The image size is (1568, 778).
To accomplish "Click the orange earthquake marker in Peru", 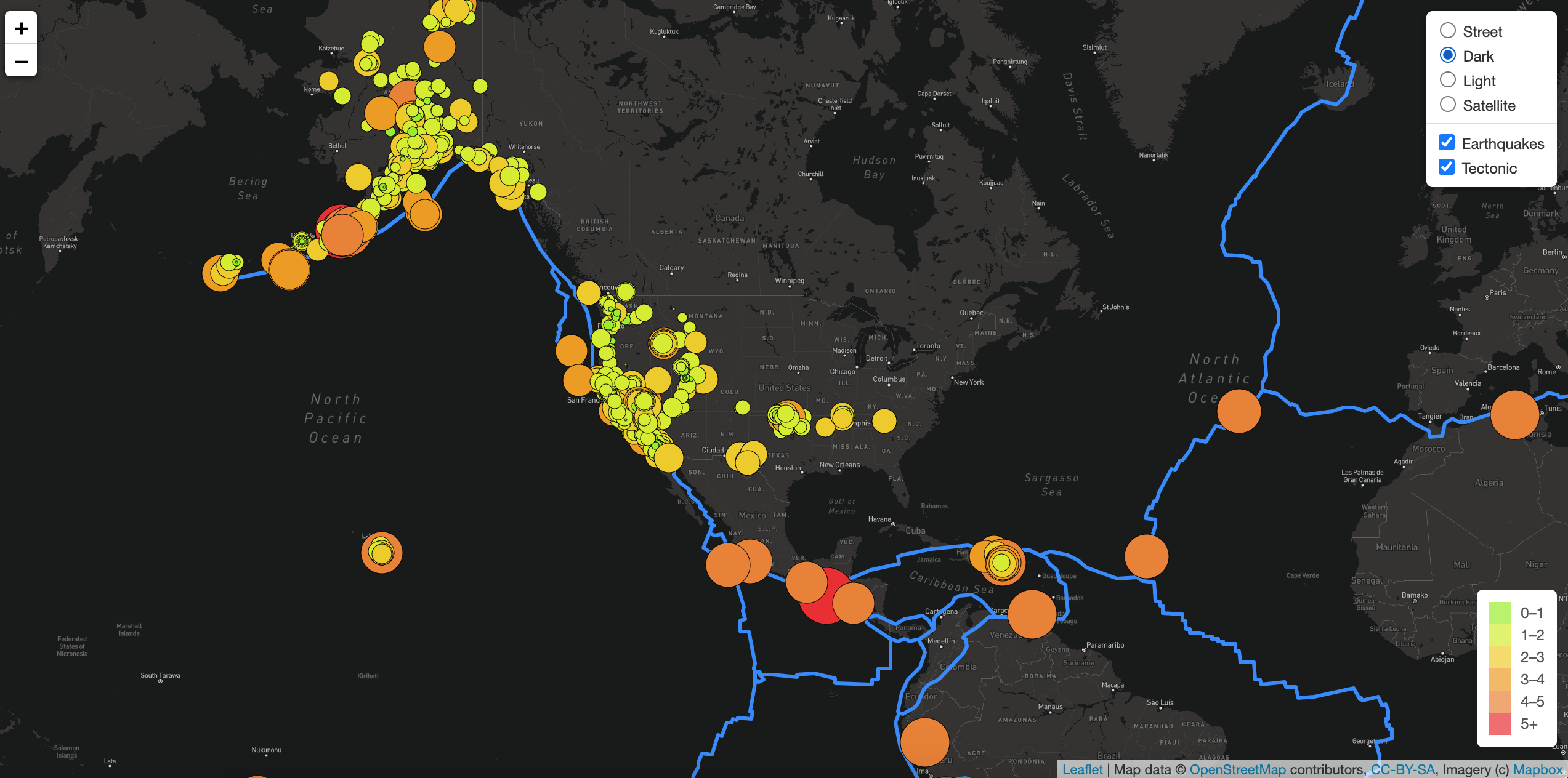I will (x=924, y=742).
